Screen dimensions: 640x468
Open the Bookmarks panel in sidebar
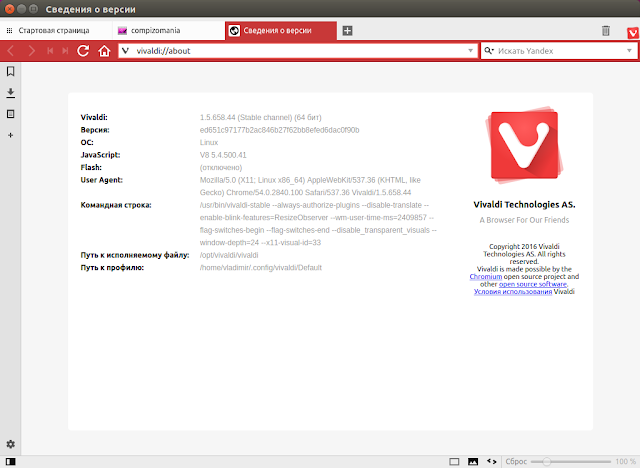coord(11,71)
